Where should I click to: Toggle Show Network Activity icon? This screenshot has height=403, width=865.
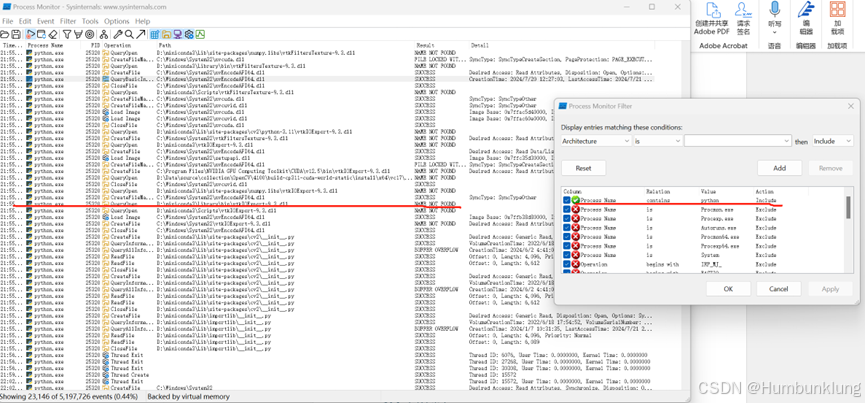coord(178,34)
